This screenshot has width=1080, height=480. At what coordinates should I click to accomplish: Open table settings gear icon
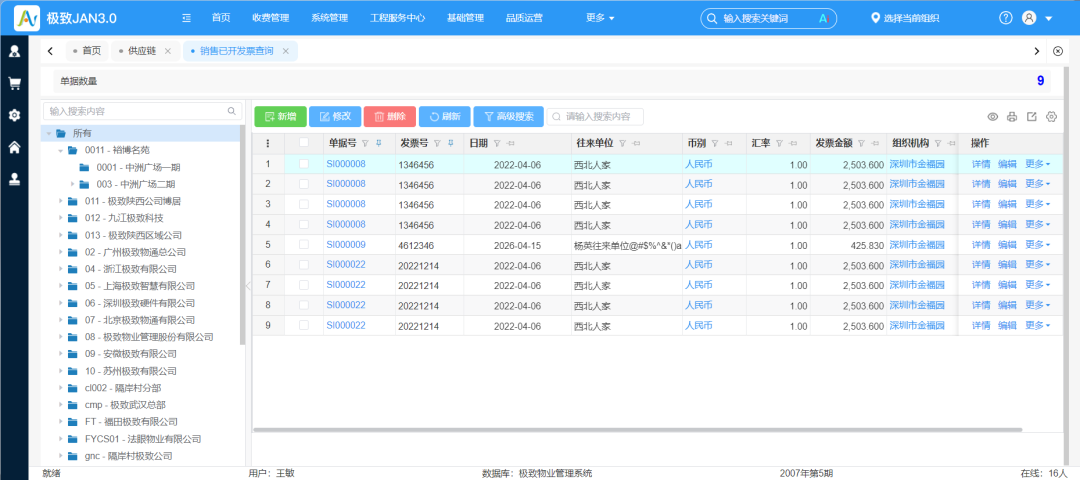click(x=1051, y=116)
